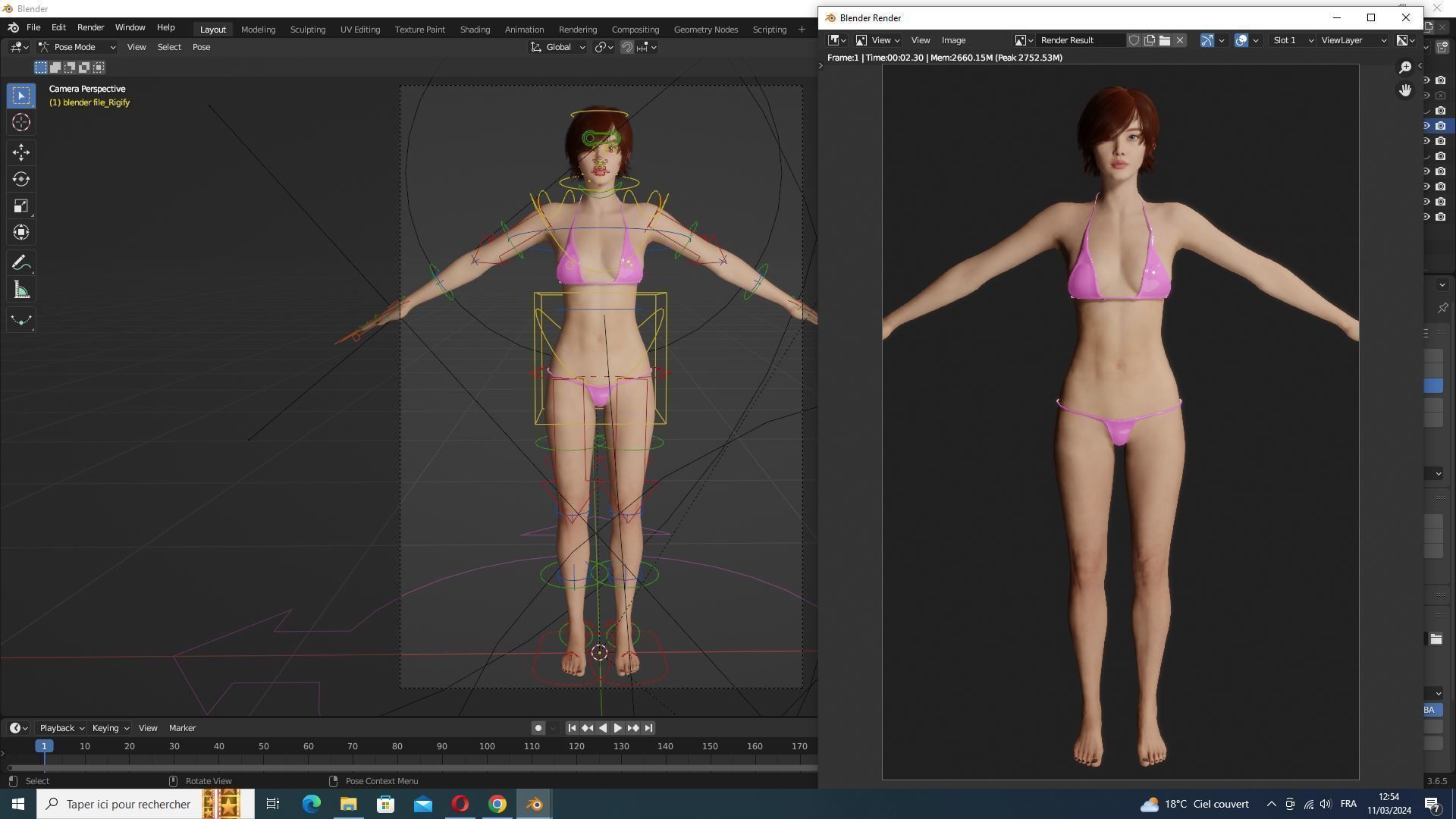Viewport: 1456px width, 819px height.
Task: Open the Slot 1 dropdown
Action: (x=1292, y=40)
